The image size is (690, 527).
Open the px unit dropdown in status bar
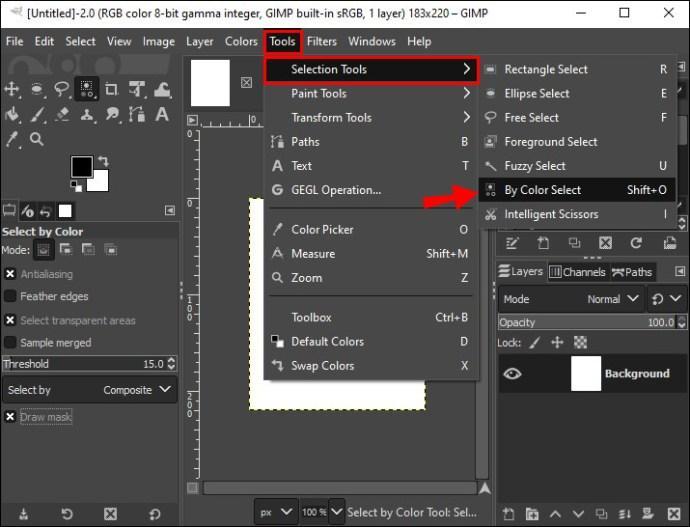click(x=276, y=512)
